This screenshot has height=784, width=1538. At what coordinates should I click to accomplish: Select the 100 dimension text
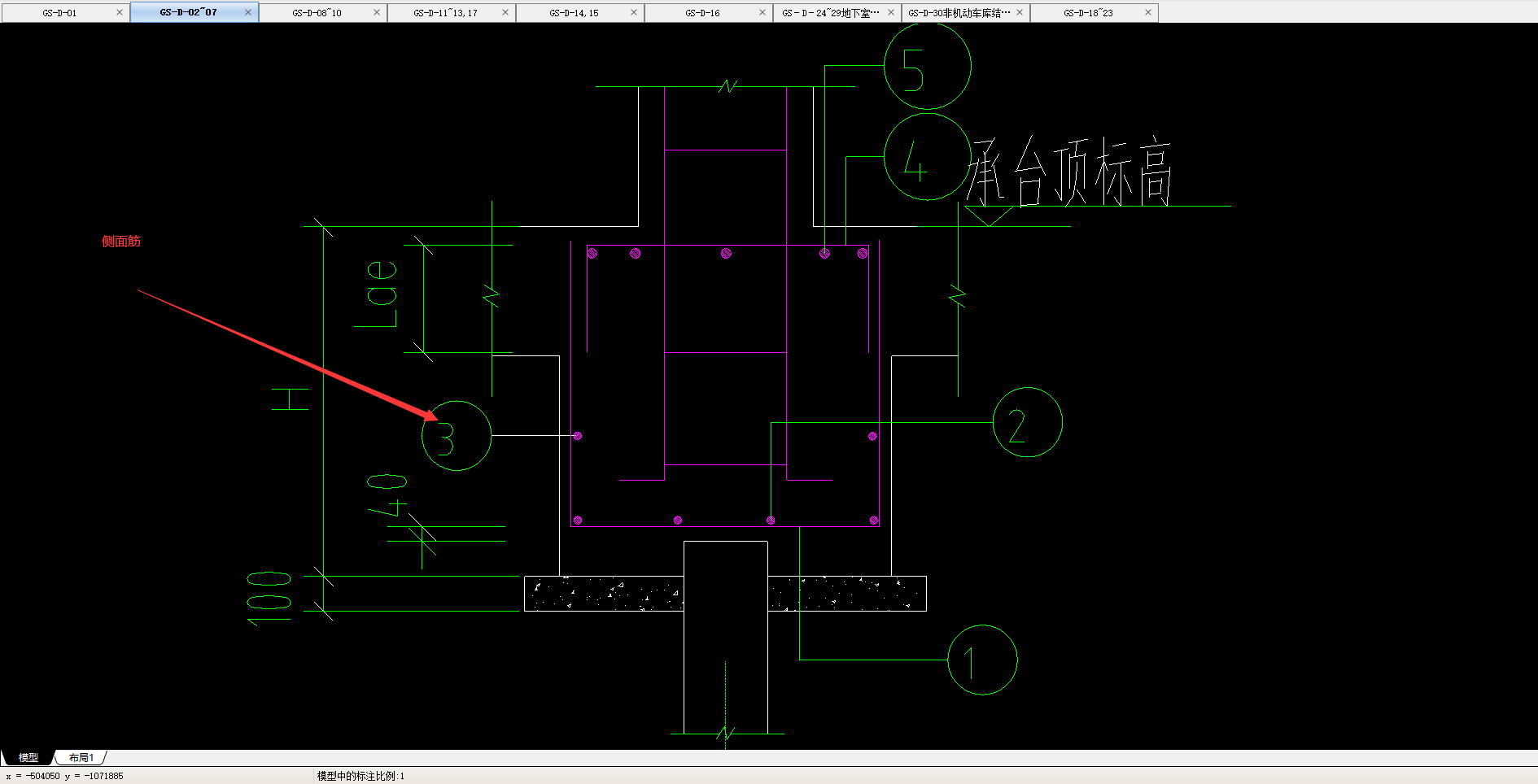(269, 599)
